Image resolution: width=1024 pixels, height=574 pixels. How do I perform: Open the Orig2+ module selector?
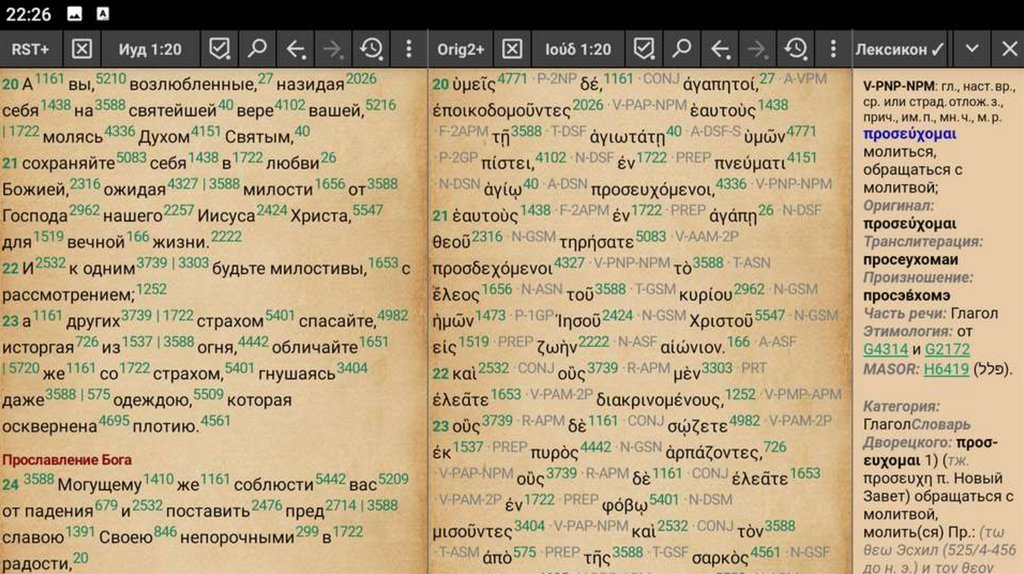pyautogui.click(x=461, y=49)
